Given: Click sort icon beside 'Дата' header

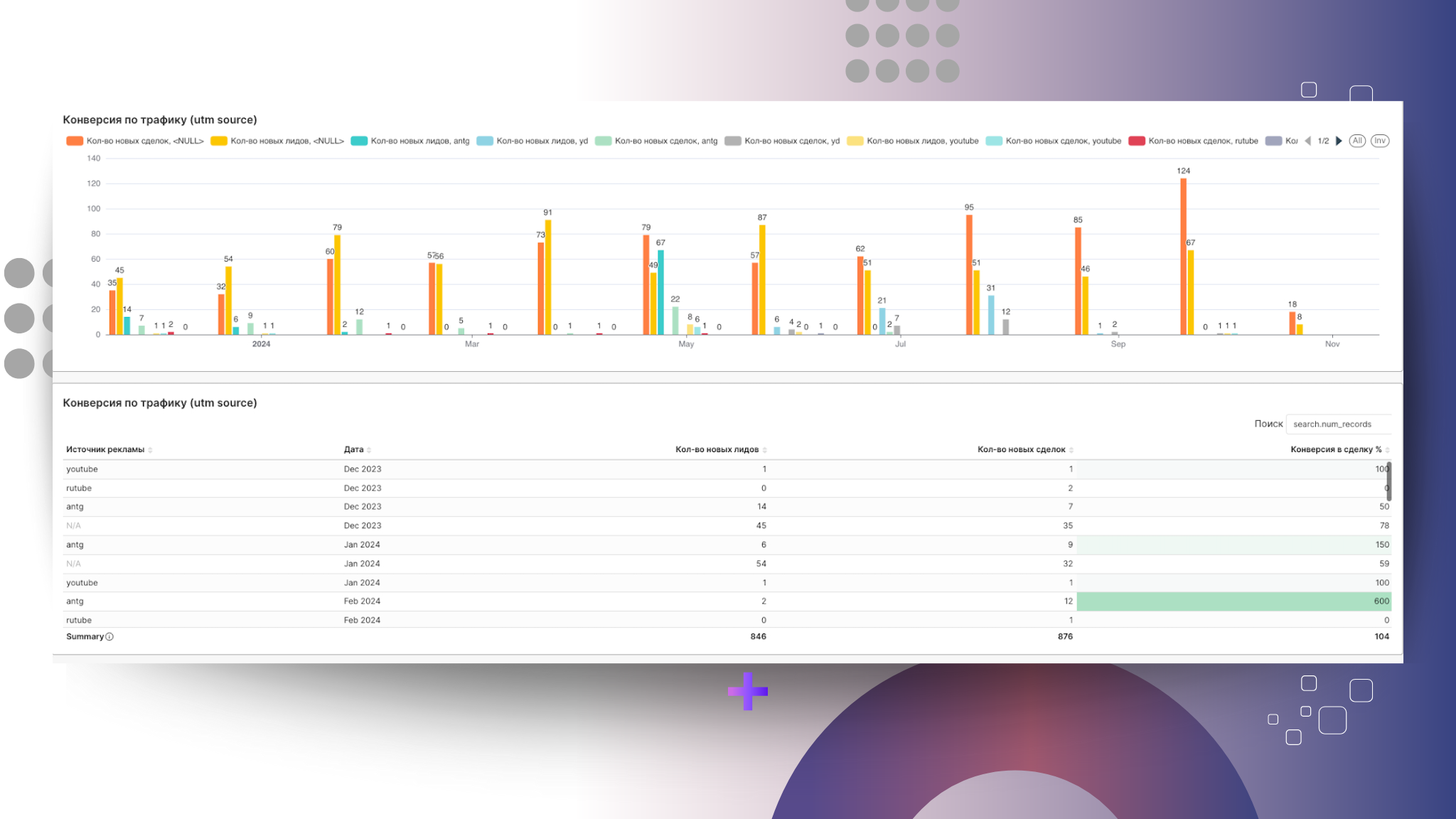Looking at the screenshot, I should tap(369, 450).
